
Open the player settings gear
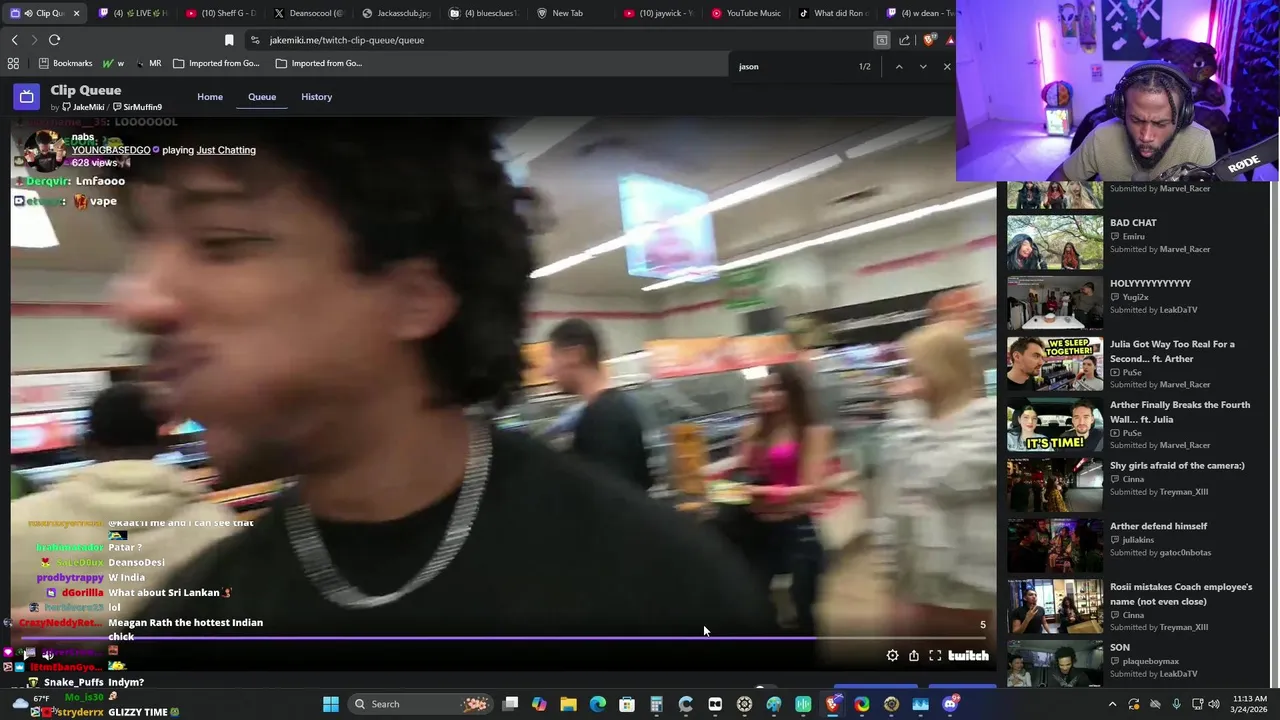point(893,656)
